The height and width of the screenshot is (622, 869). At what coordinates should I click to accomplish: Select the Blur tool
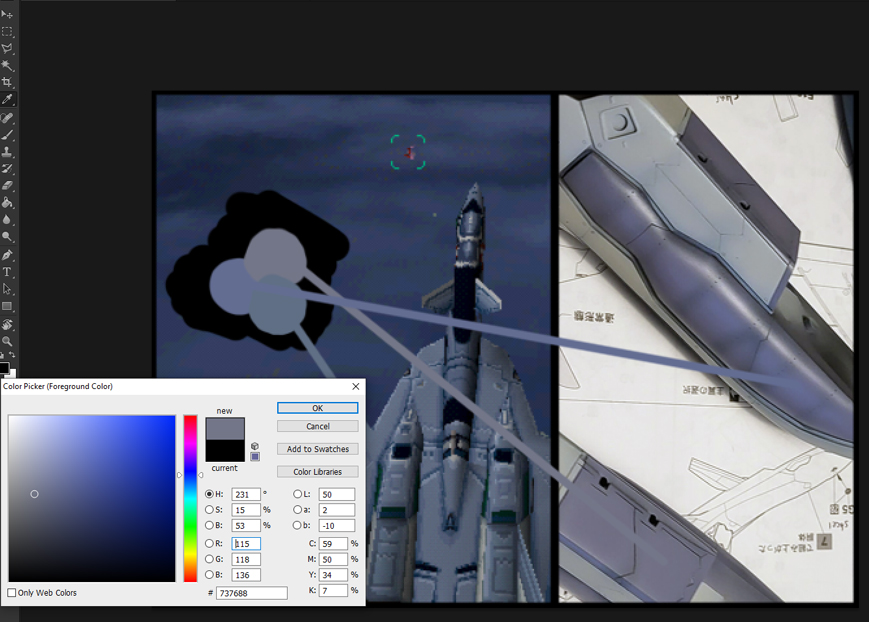pos(7,220)
